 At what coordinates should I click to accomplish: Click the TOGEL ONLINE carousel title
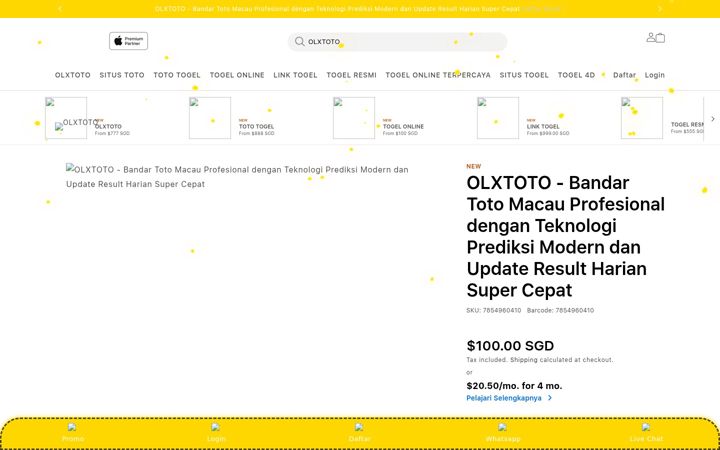tap(403, 126)
